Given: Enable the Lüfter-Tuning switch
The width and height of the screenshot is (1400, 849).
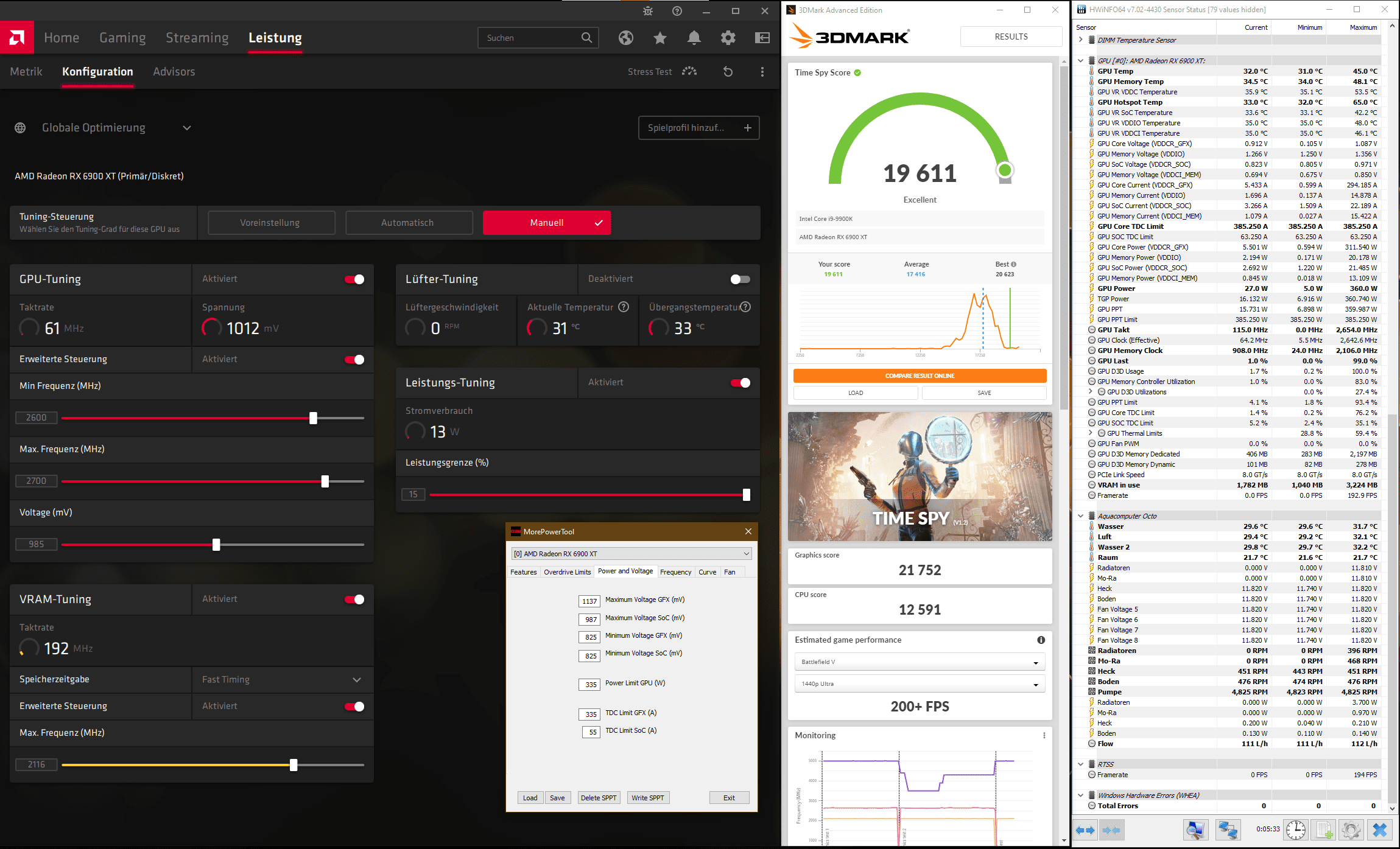Looking at the screenshot, I should pos(740,279).
